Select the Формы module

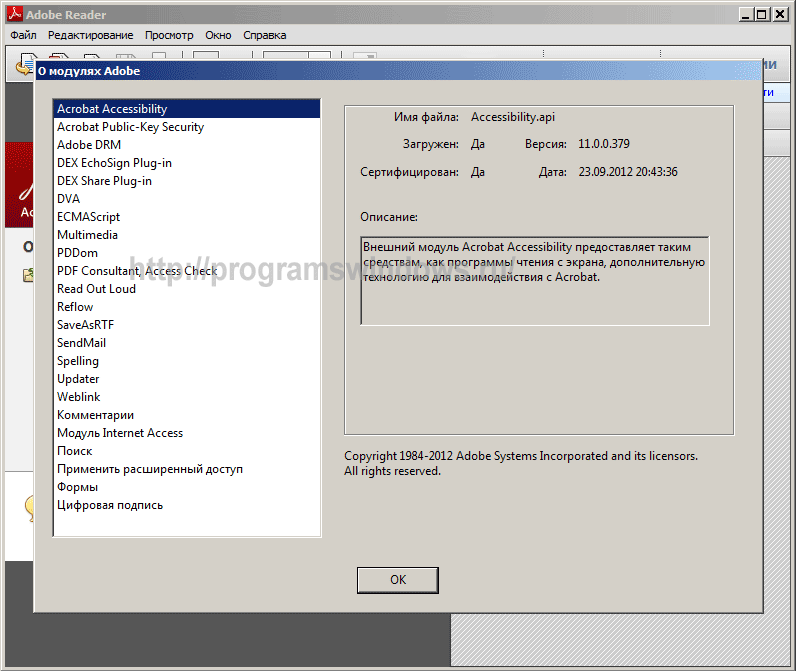click(186, 487)
